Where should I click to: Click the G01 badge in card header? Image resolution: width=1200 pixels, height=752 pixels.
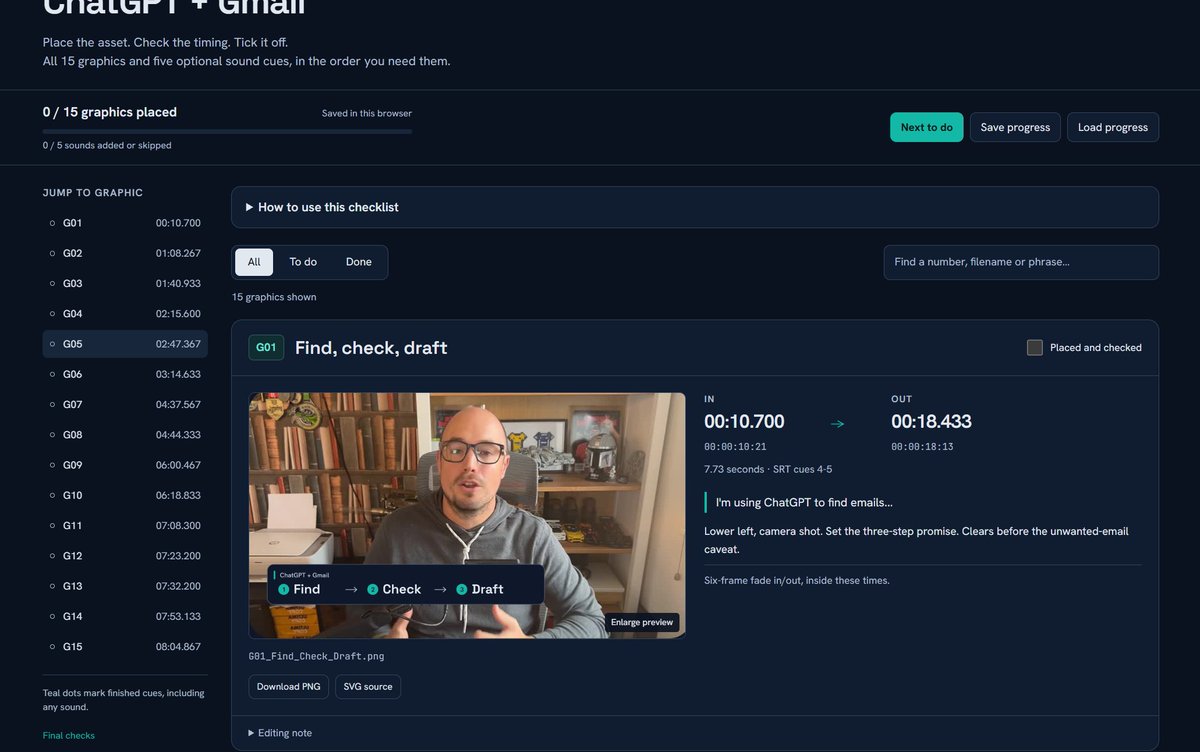[x=266, y=348]
